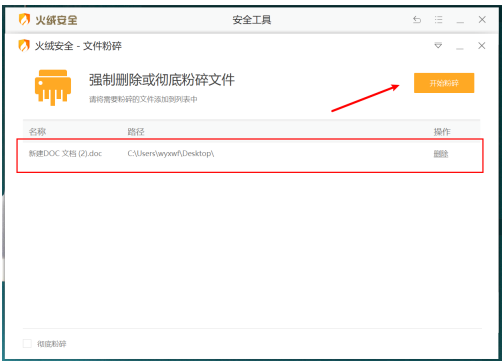The width and height of the screenshot is (504, 363).
Task: Click the 请将需要粉碎的文件添加到列表中 hint text
Action: click(143, 99)
